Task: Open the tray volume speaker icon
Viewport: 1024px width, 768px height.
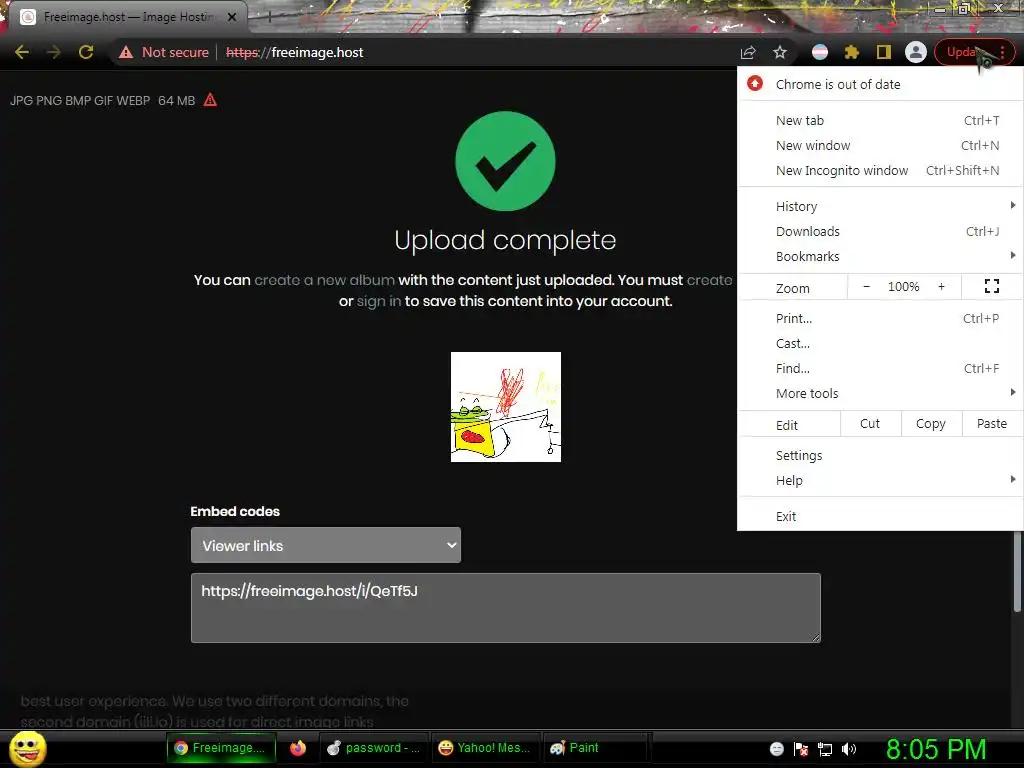Action: (848, 749)
